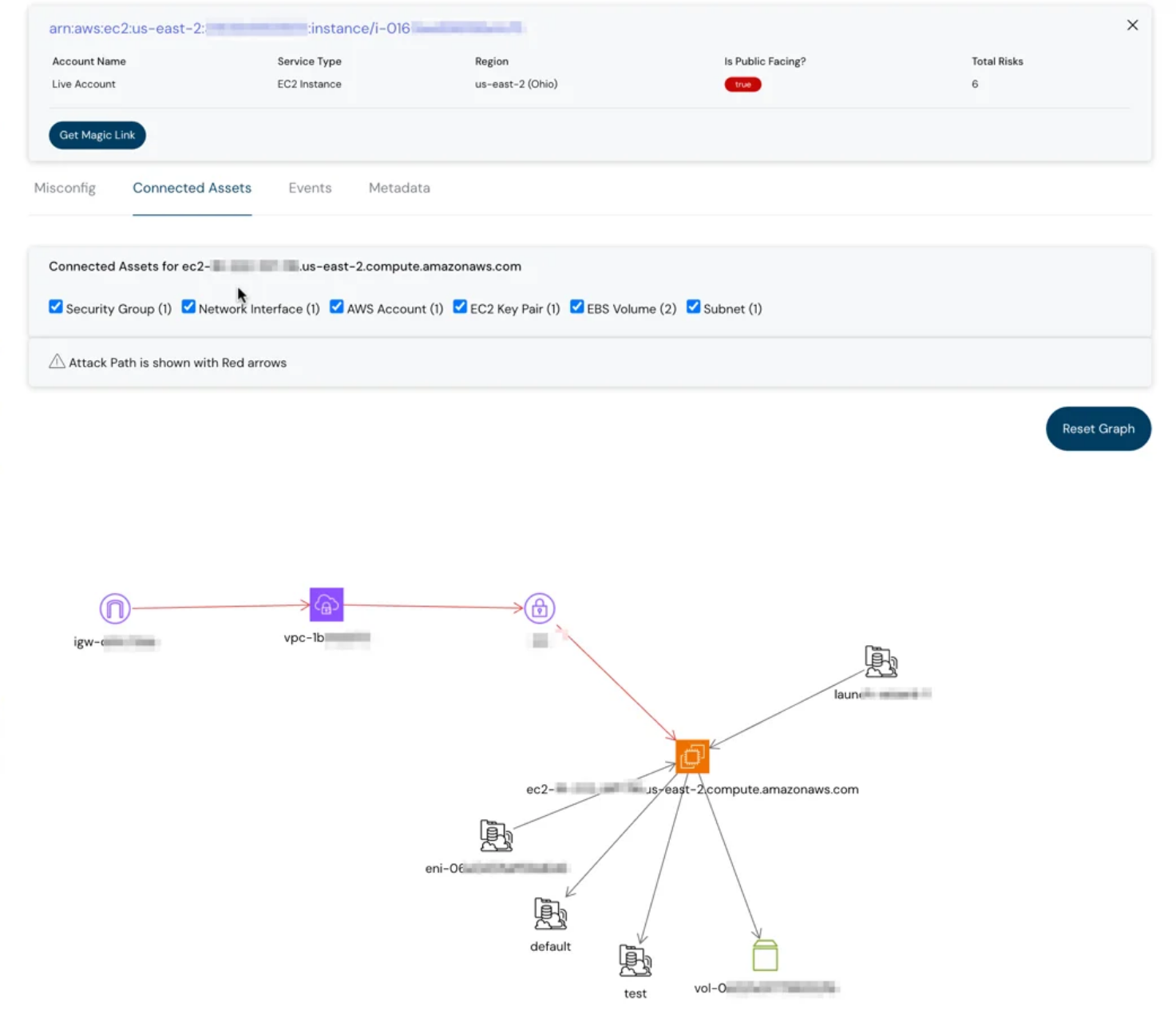This screenshot has width=1176, height=1030.
Task: Select the eni-06 network interface node
Action: pos(494,835)
